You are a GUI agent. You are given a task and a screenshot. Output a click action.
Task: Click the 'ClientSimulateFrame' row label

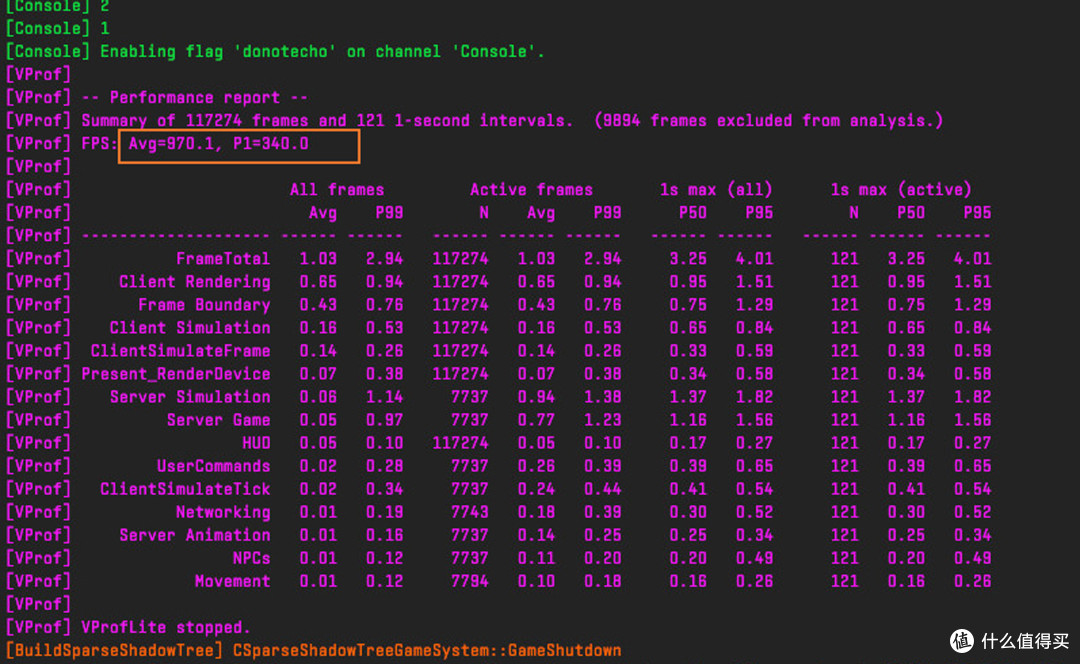tap(180, 351)
